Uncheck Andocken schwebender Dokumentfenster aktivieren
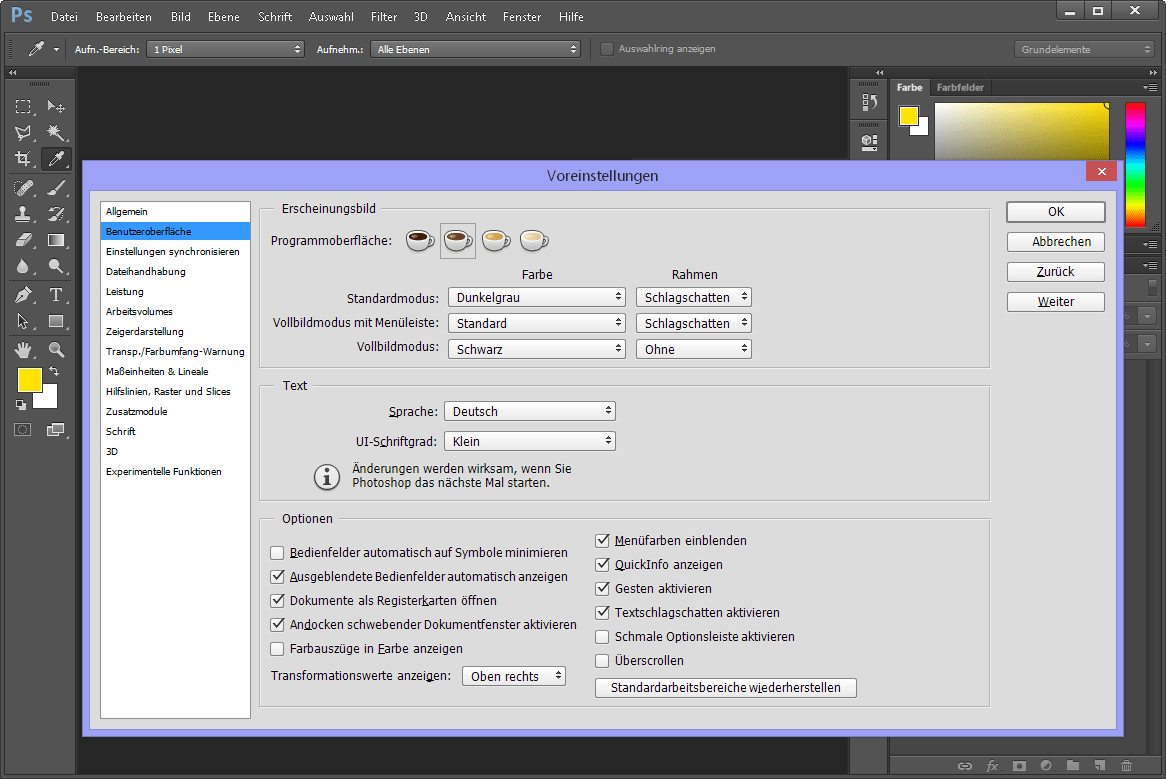 (x=277, y=624)
